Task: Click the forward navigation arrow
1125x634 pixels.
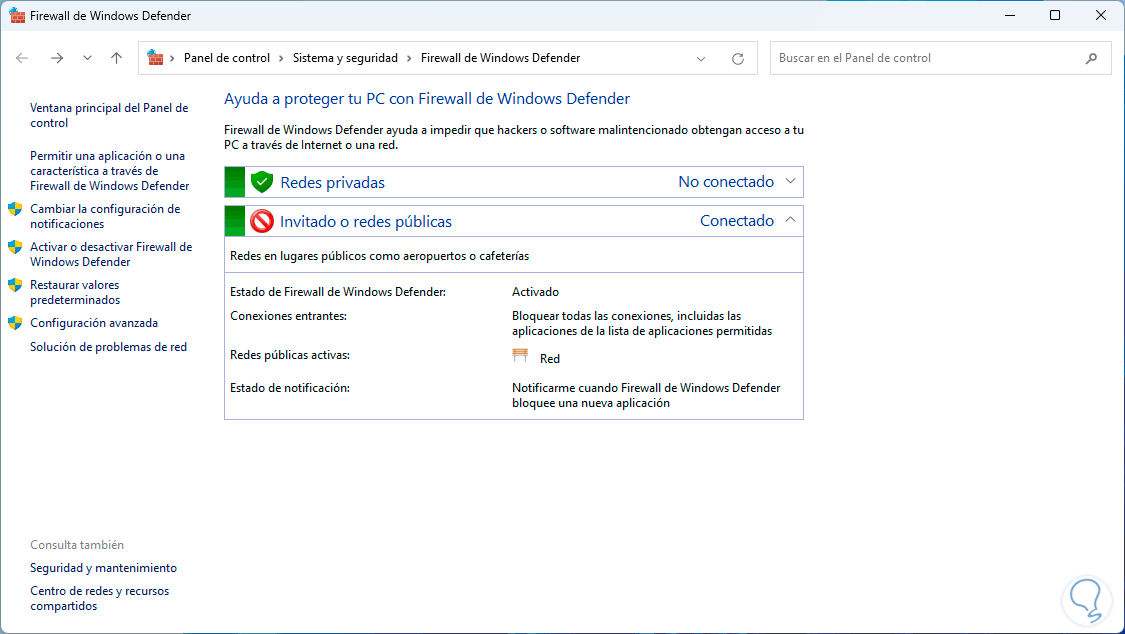Action: click(x=57, y=58)
